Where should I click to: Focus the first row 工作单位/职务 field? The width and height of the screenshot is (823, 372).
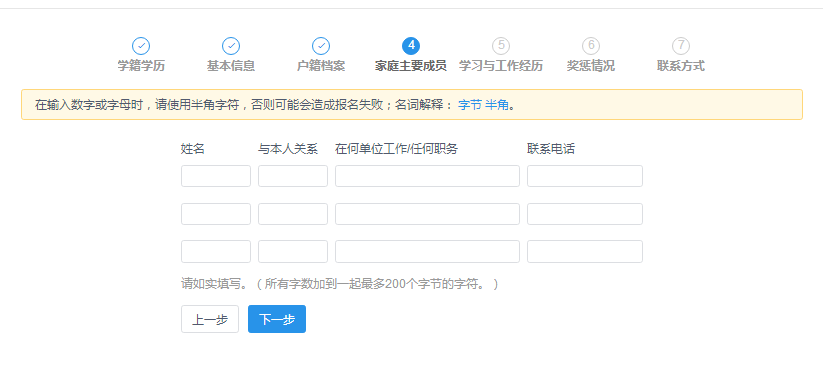click(x=427, y=176)
